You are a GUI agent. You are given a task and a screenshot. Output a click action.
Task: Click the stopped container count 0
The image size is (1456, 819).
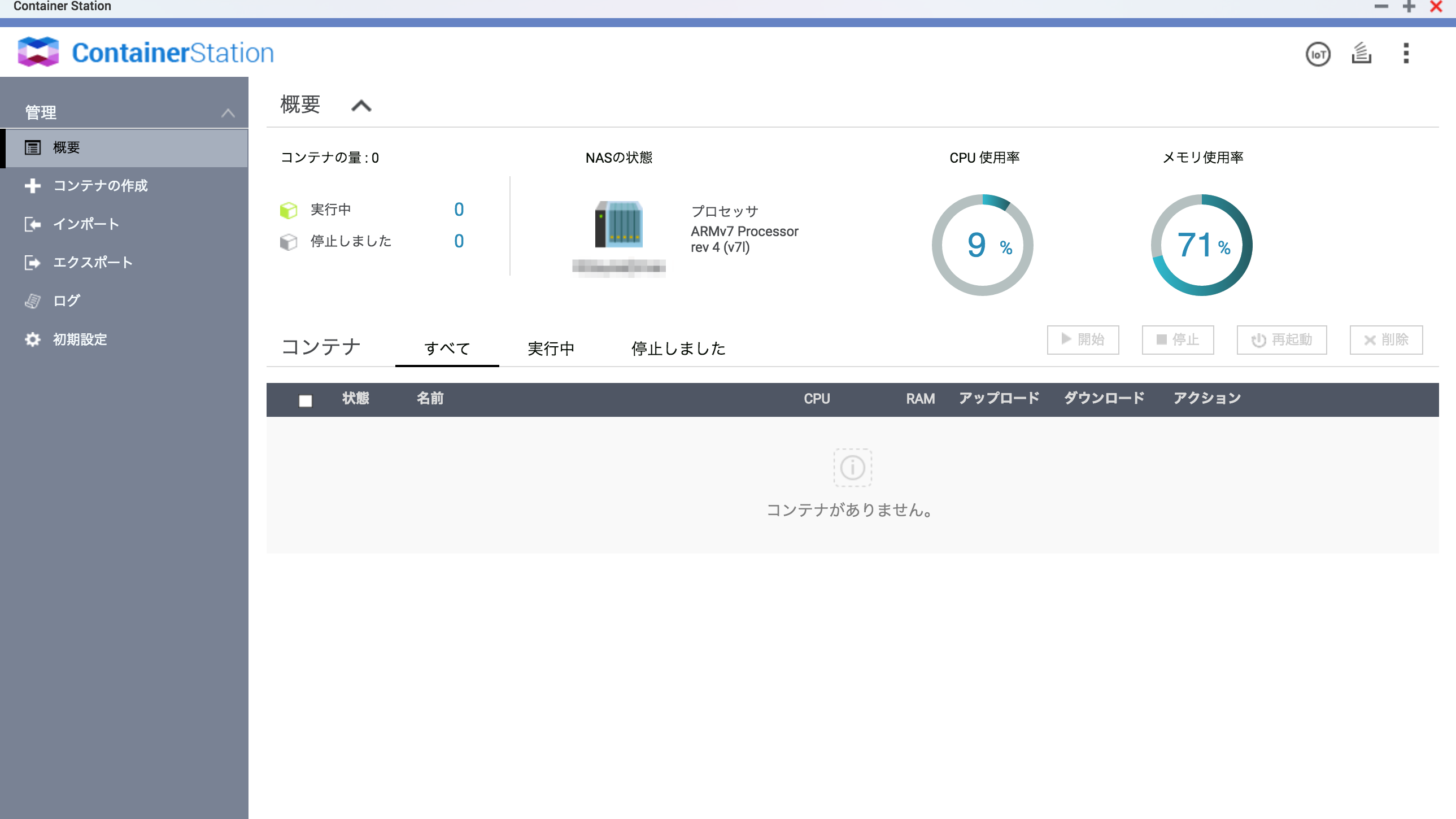pyautogui.click(x=459, y=241)
